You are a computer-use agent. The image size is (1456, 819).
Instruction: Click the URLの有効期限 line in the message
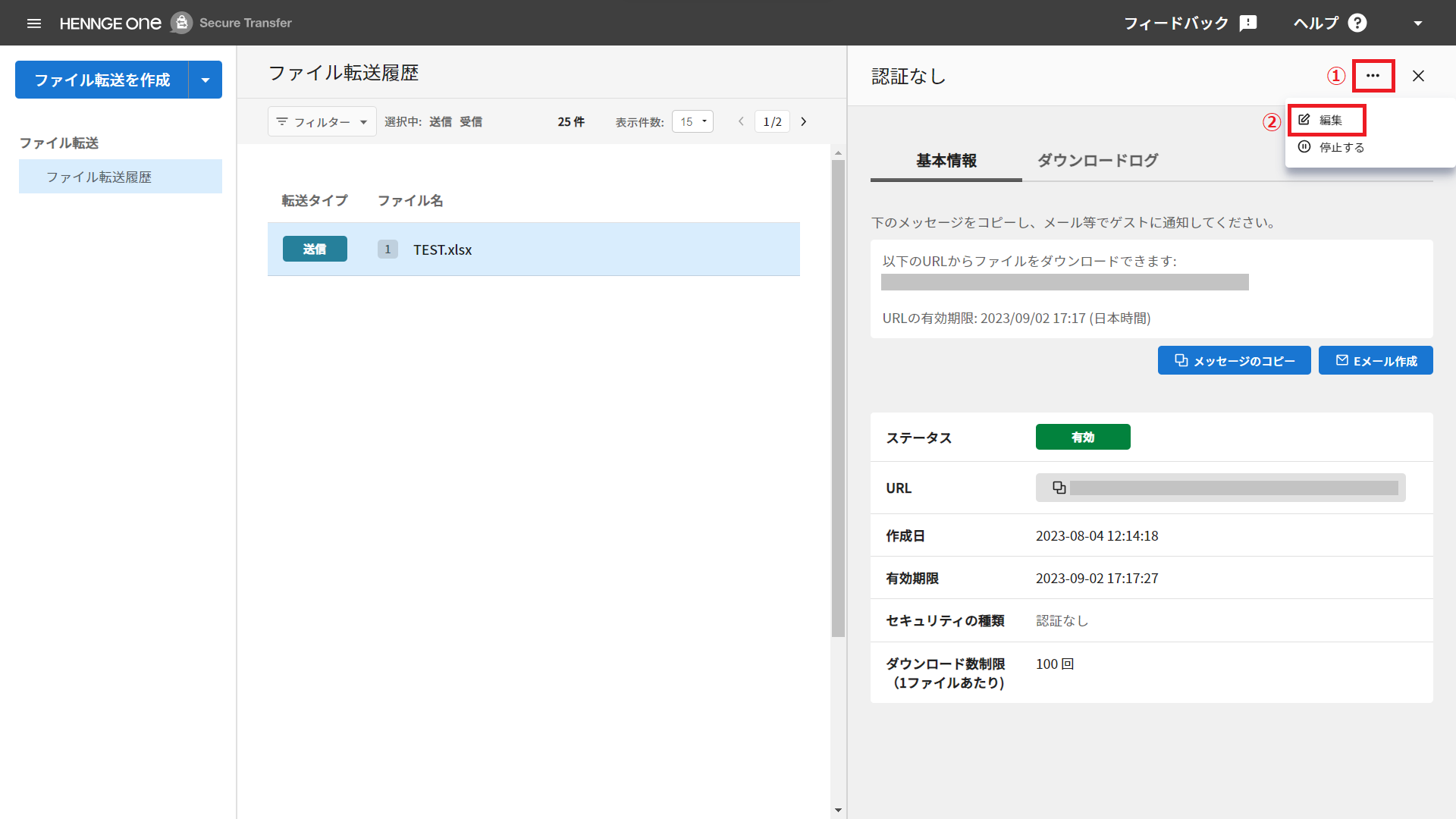1016,318
